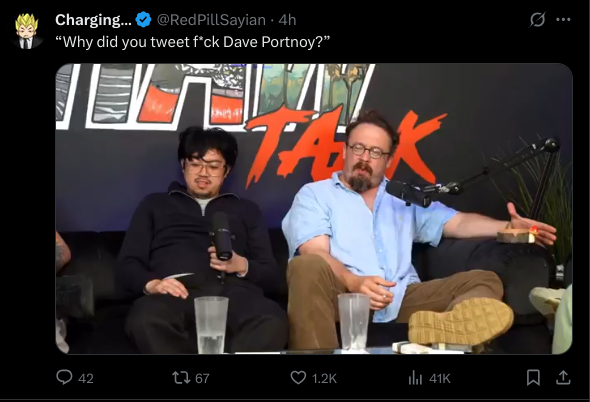Open the tweet via the 4h timestamp
This screenshot has height=402, width=590.
[x=287, y=20]
